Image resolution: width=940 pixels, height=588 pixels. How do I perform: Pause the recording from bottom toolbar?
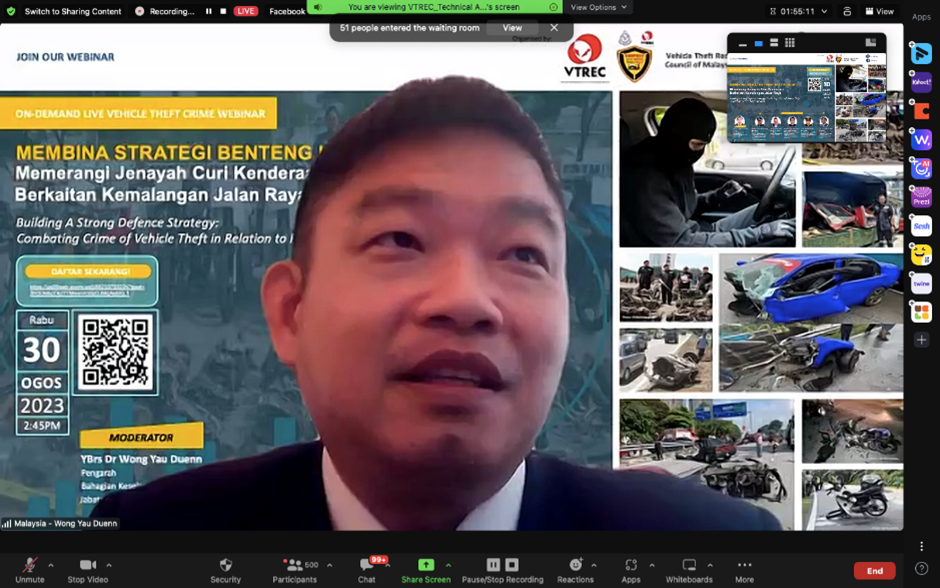tap(493, 565)
